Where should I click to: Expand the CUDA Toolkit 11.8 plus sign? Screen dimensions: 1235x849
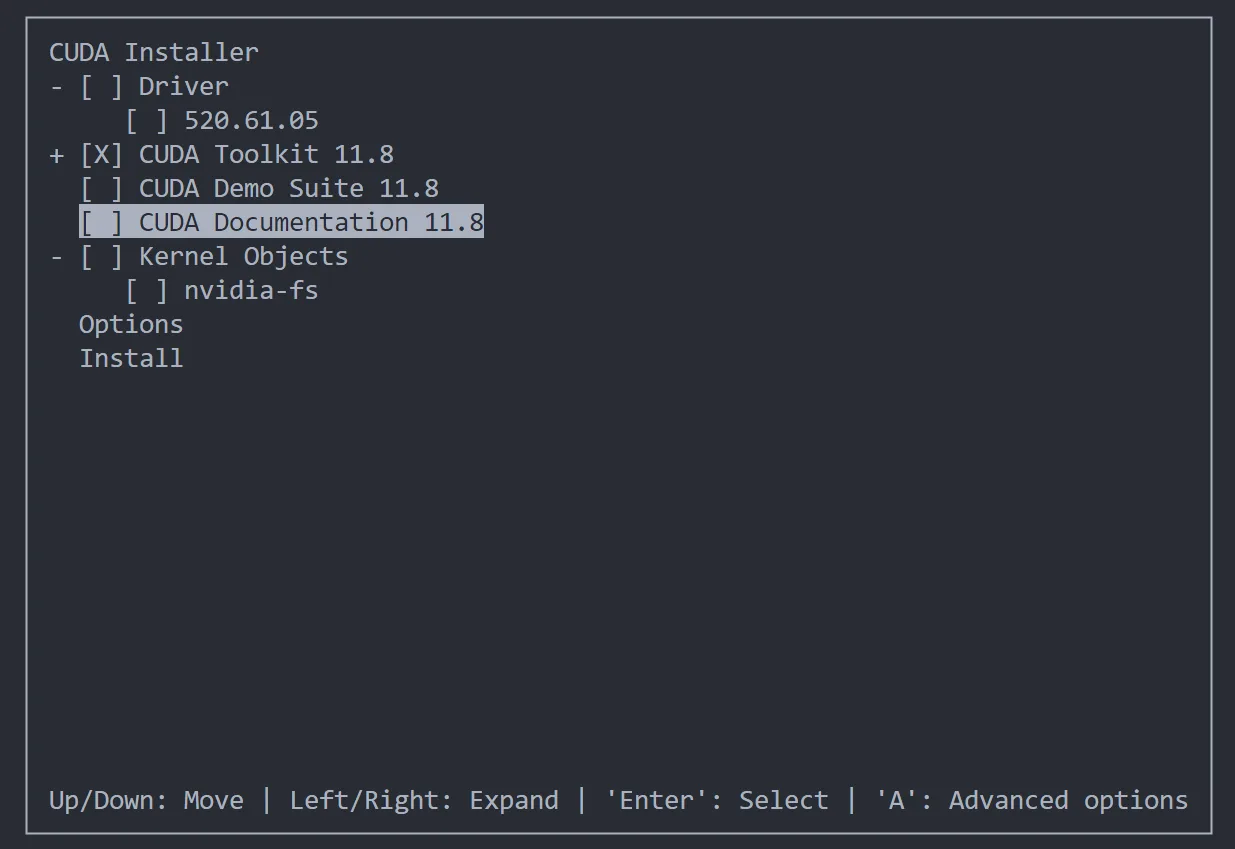pyautogui.click(x=56, y=155)
